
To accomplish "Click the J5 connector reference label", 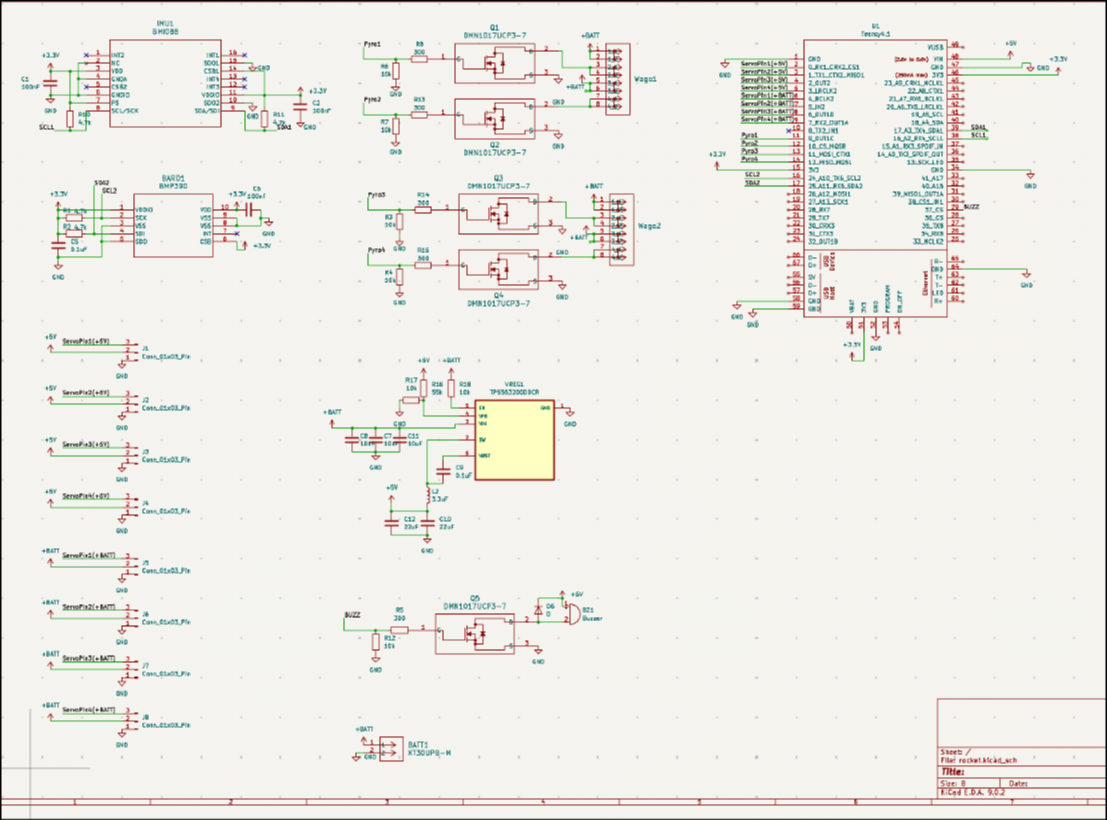I will coord(145,563).
